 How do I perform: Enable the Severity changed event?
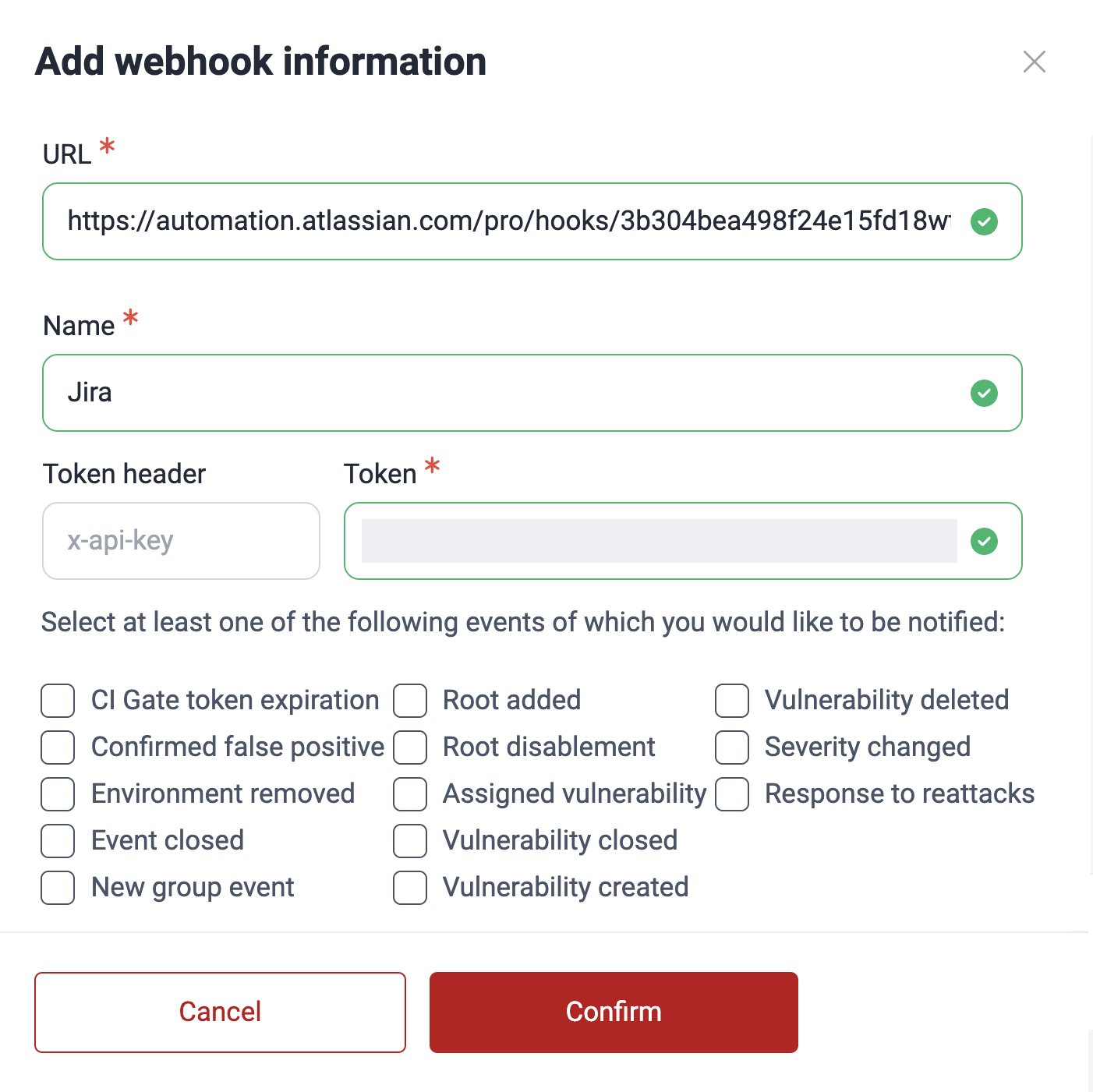[x=731, y=747]
